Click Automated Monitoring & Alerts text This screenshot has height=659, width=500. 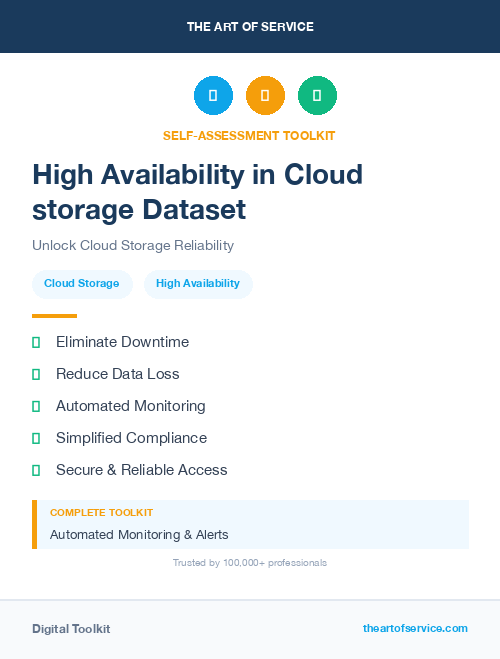[139, 535]
